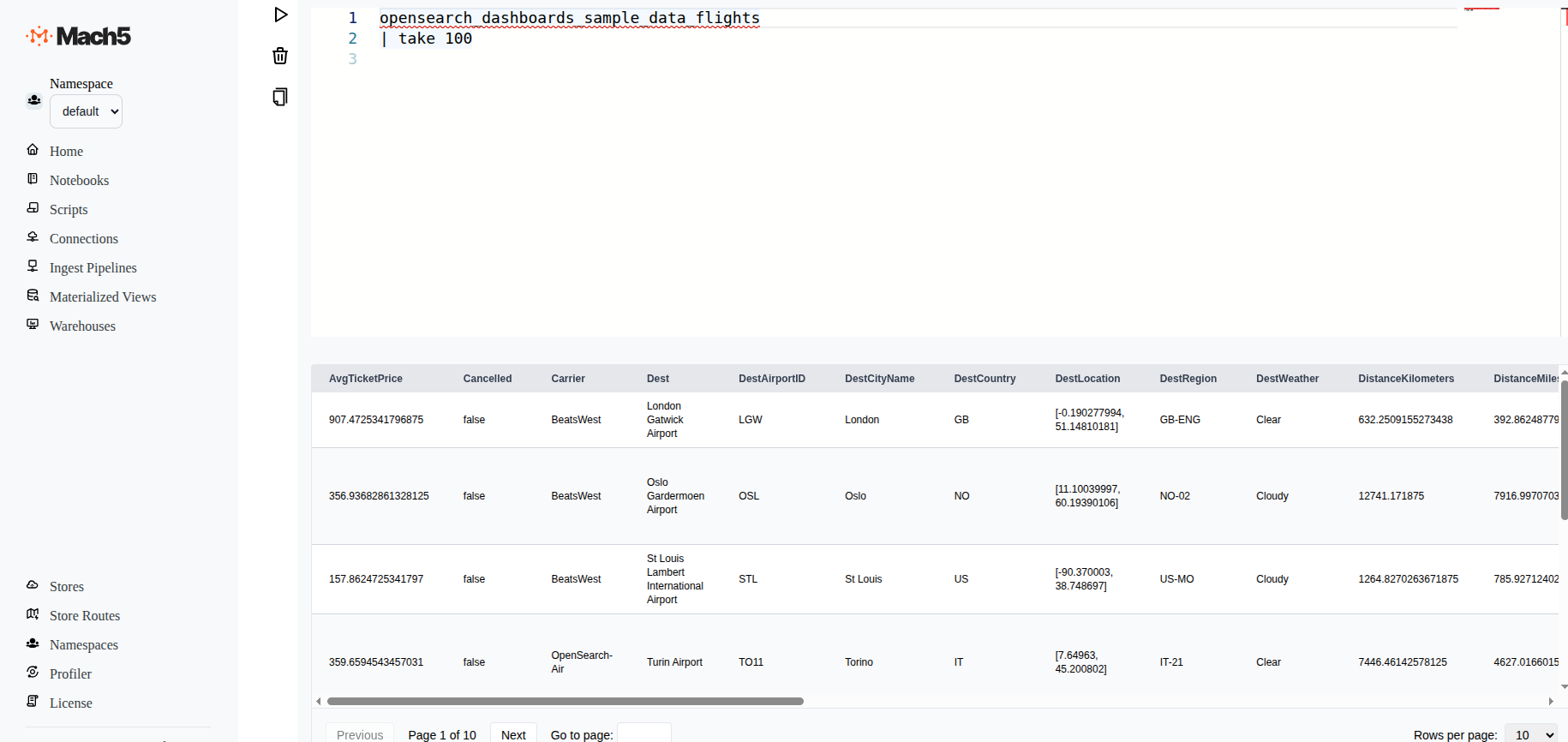Select the 'OSL' airport ID cell
This screenshot has width=1568, height=742.
(749, 496)
